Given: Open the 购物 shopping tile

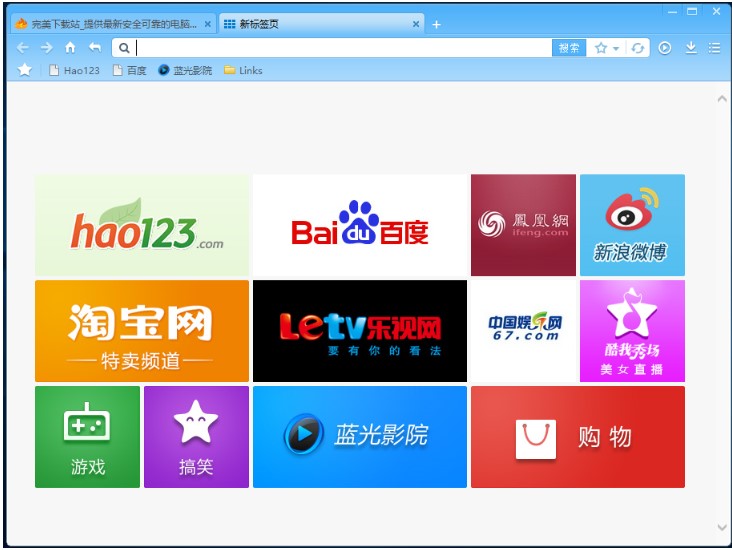Looking at the screenshot, I should (578, 437).
